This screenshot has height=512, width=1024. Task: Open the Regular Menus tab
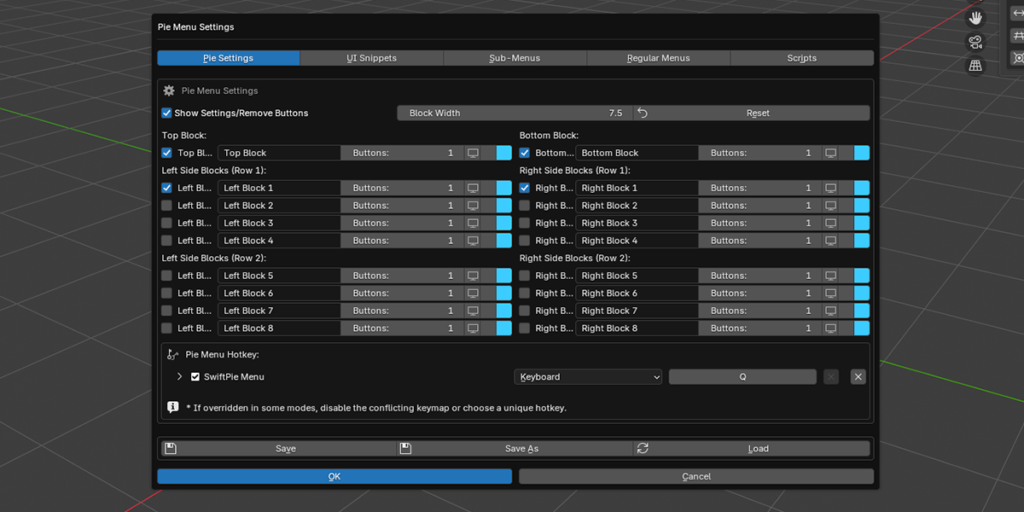coord(658,58)
